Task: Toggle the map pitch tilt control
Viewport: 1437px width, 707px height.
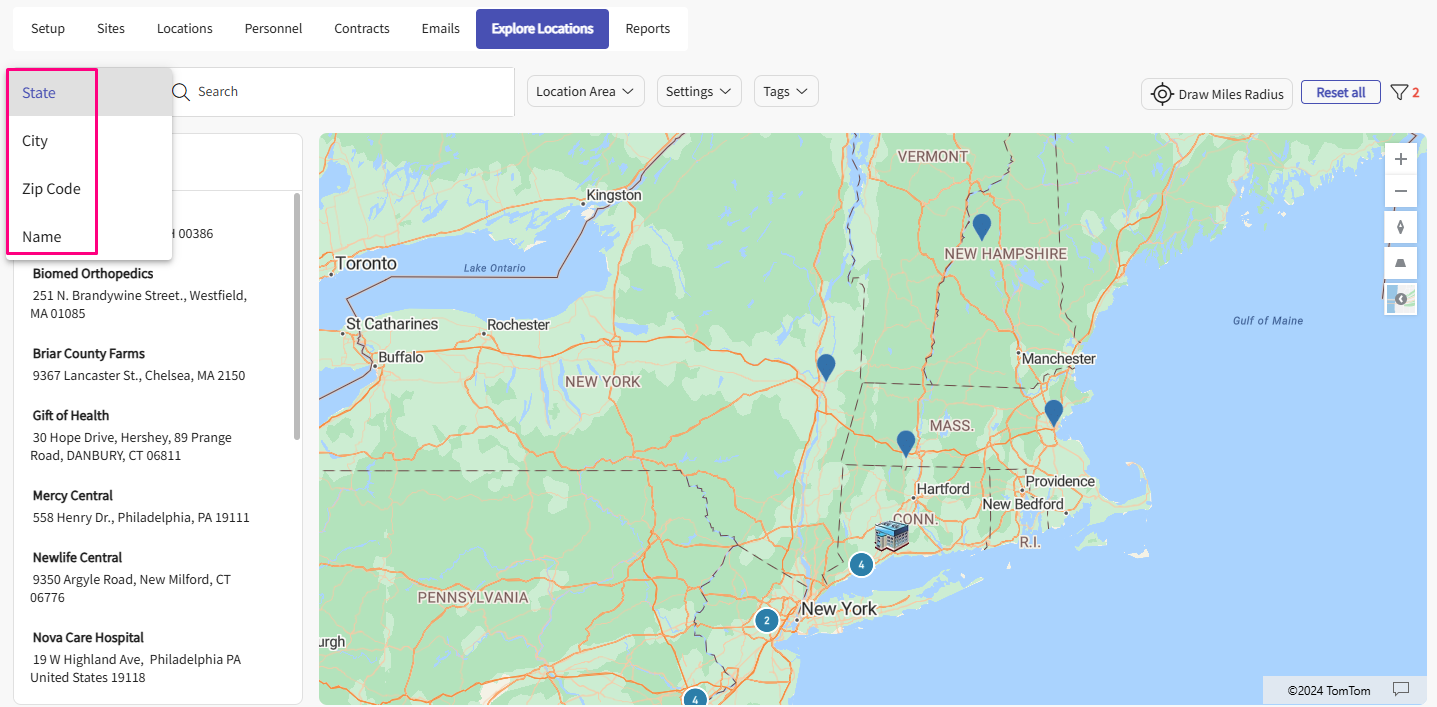Action: pyautogui.click(x=1400, y=263)
